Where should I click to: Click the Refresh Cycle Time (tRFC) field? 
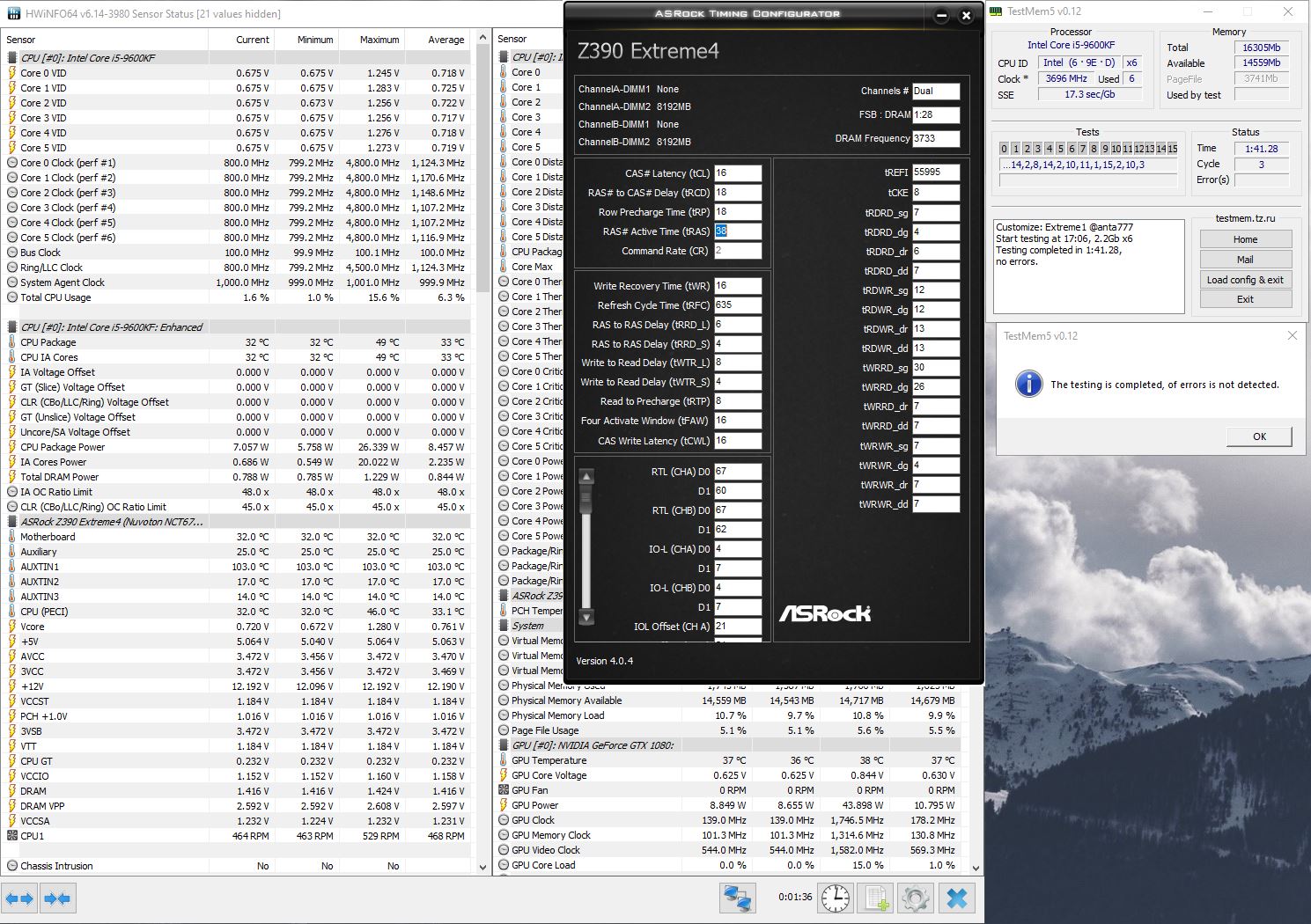[x=737, y=305]
